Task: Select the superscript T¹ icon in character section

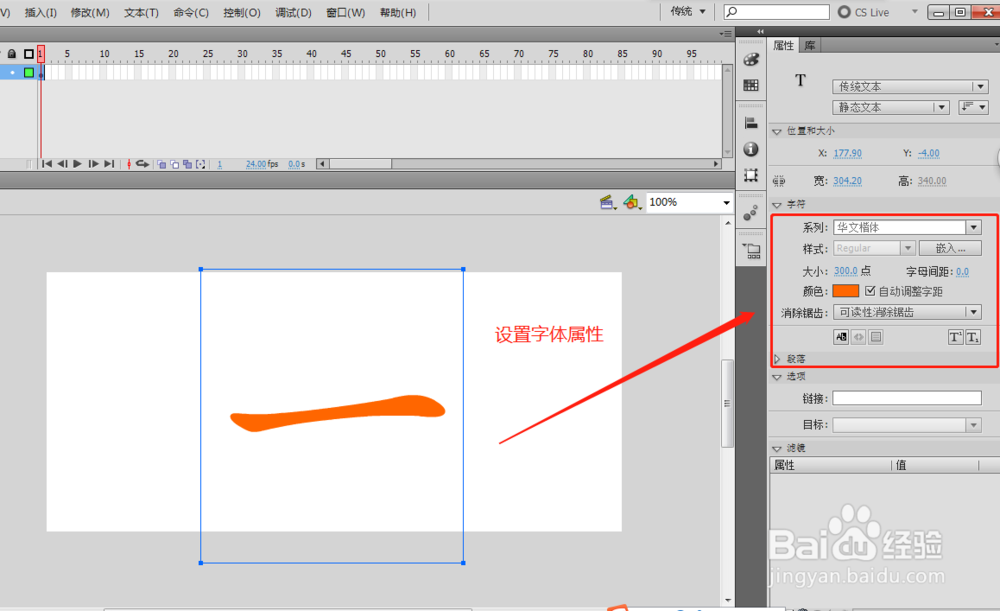Action: click(x=955, y=336)
